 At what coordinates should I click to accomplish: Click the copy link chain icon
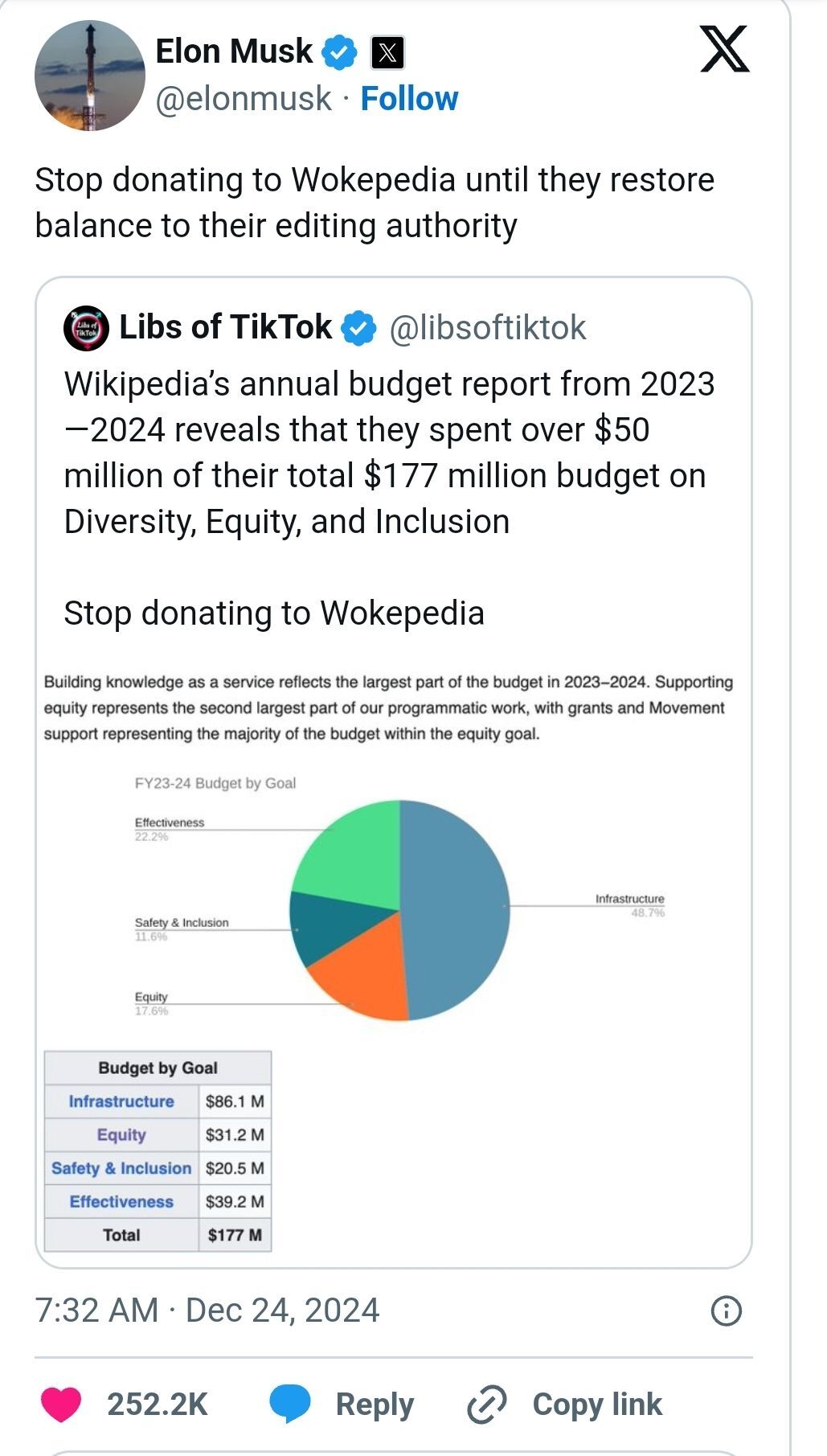(487, 1405)
